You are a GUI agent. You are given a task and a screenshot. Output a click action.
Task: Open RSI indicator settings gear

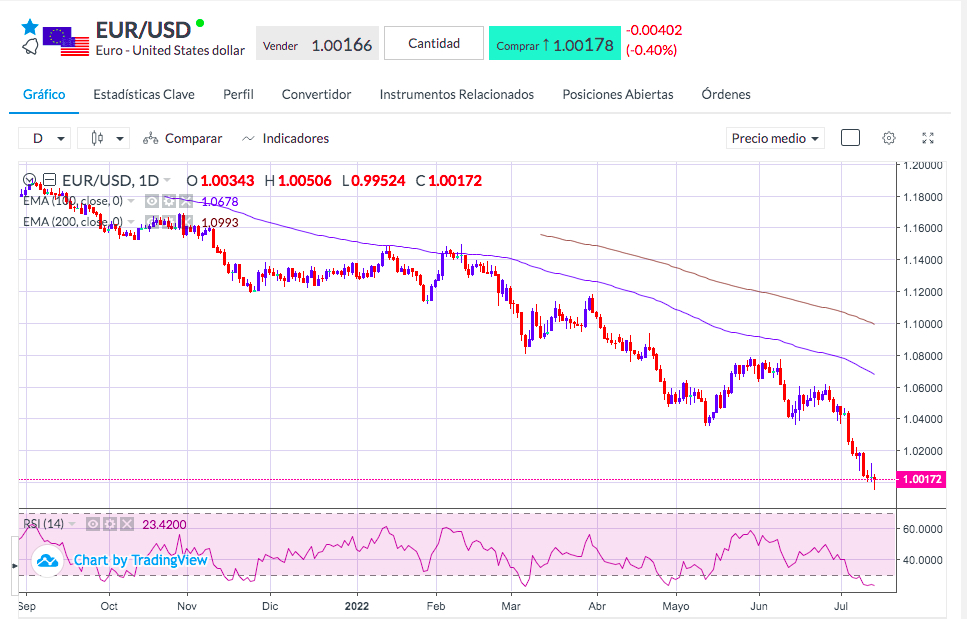tap(110, 524)
